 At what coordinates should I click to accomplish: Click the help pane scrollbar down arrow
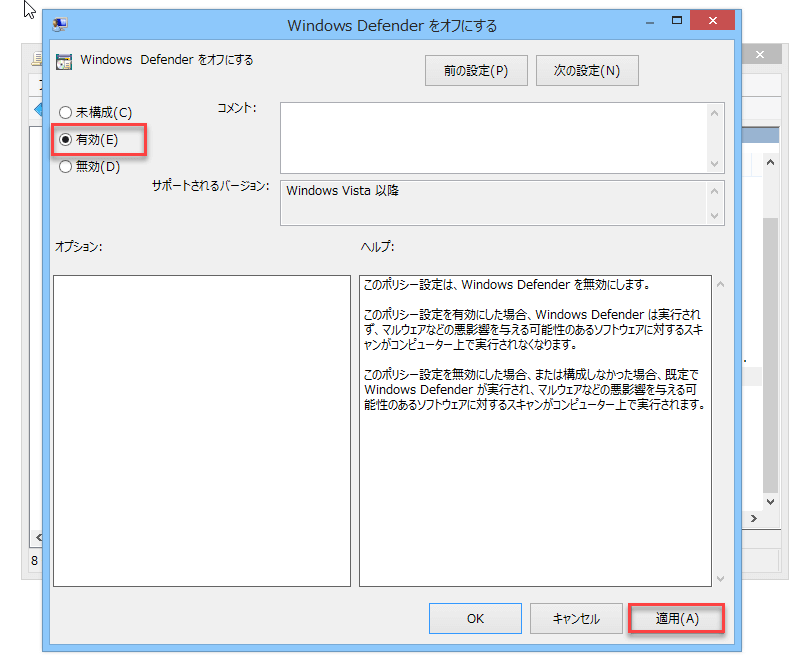pyautogui.click(x=720, y=579)
